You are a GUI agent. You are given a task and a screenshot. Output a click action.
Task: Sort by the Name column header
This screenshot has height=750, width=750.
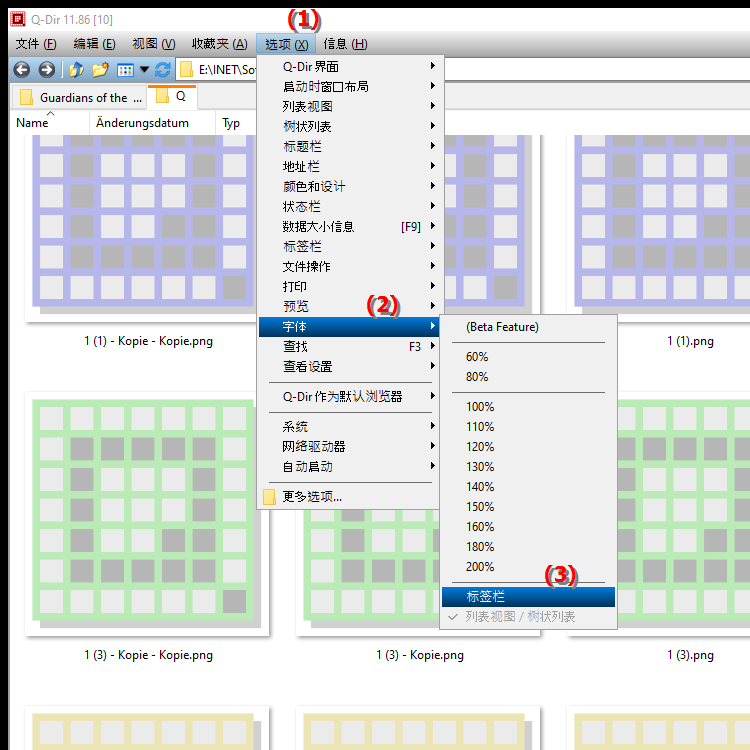50,123
